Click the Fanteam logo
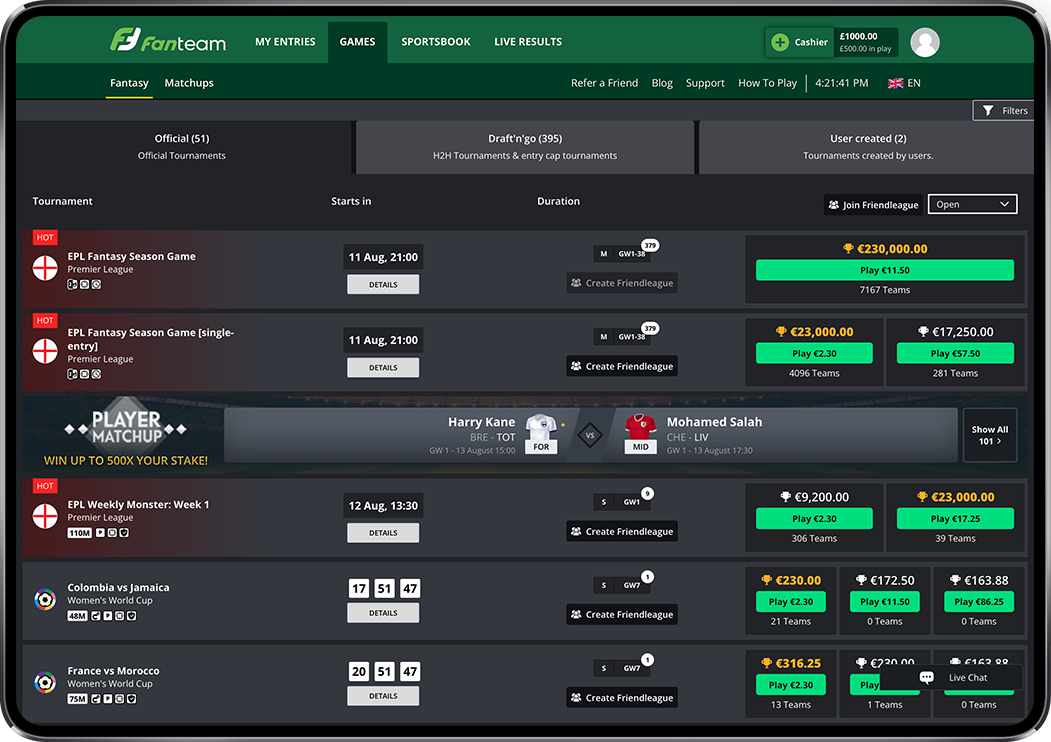The height and width of the screenshot is (742, 1051). (168, 40)
